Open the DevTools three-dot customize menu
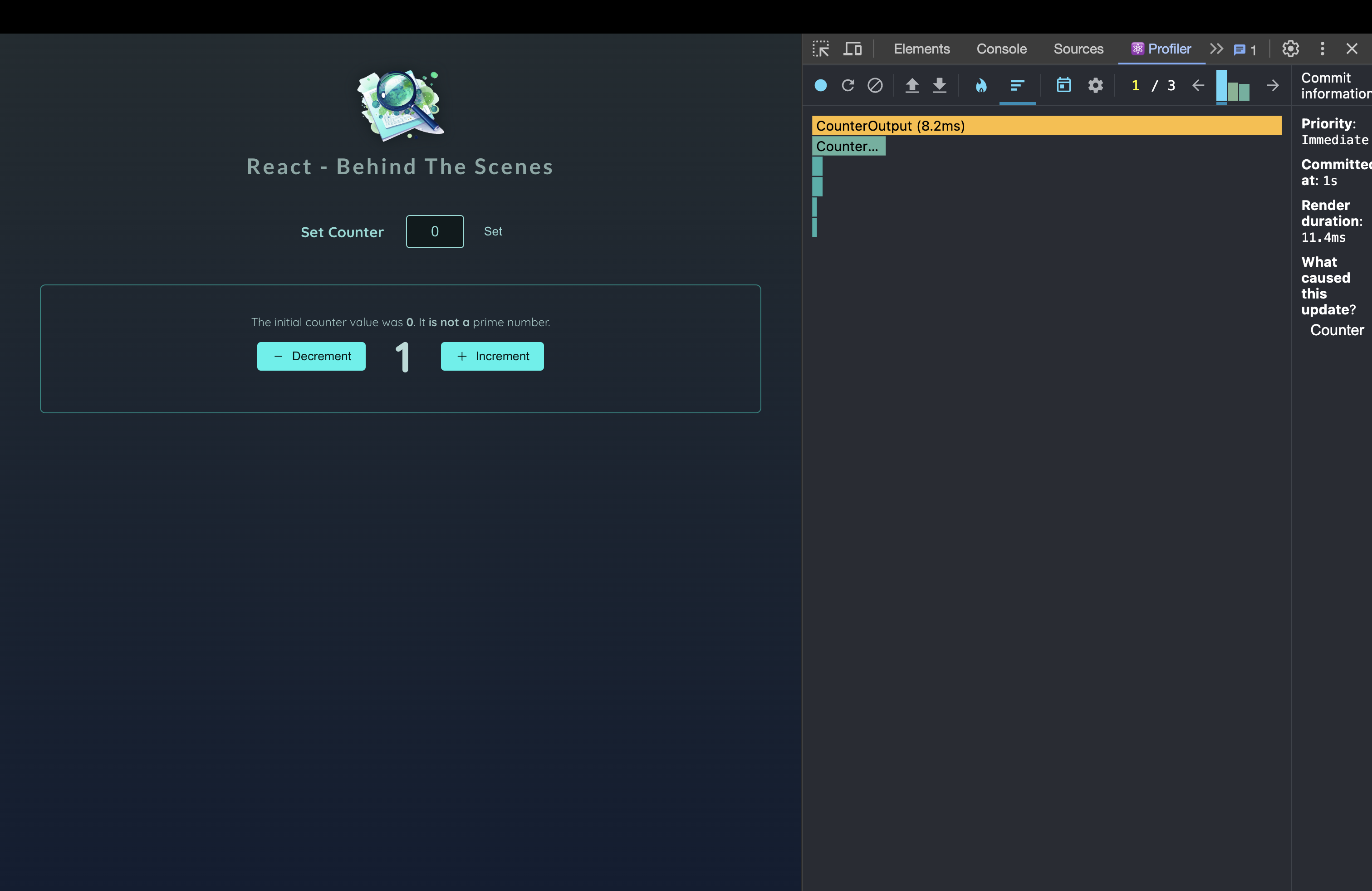Image resolution: width=1372 pixels, height=891 pixels. point(1323,49)
